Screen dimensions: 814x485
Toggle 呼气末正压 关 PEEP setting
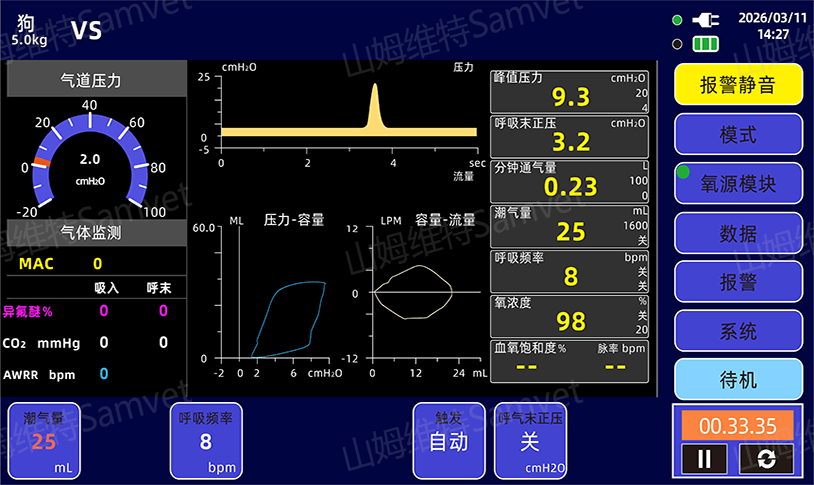click(x=530, y=441)
